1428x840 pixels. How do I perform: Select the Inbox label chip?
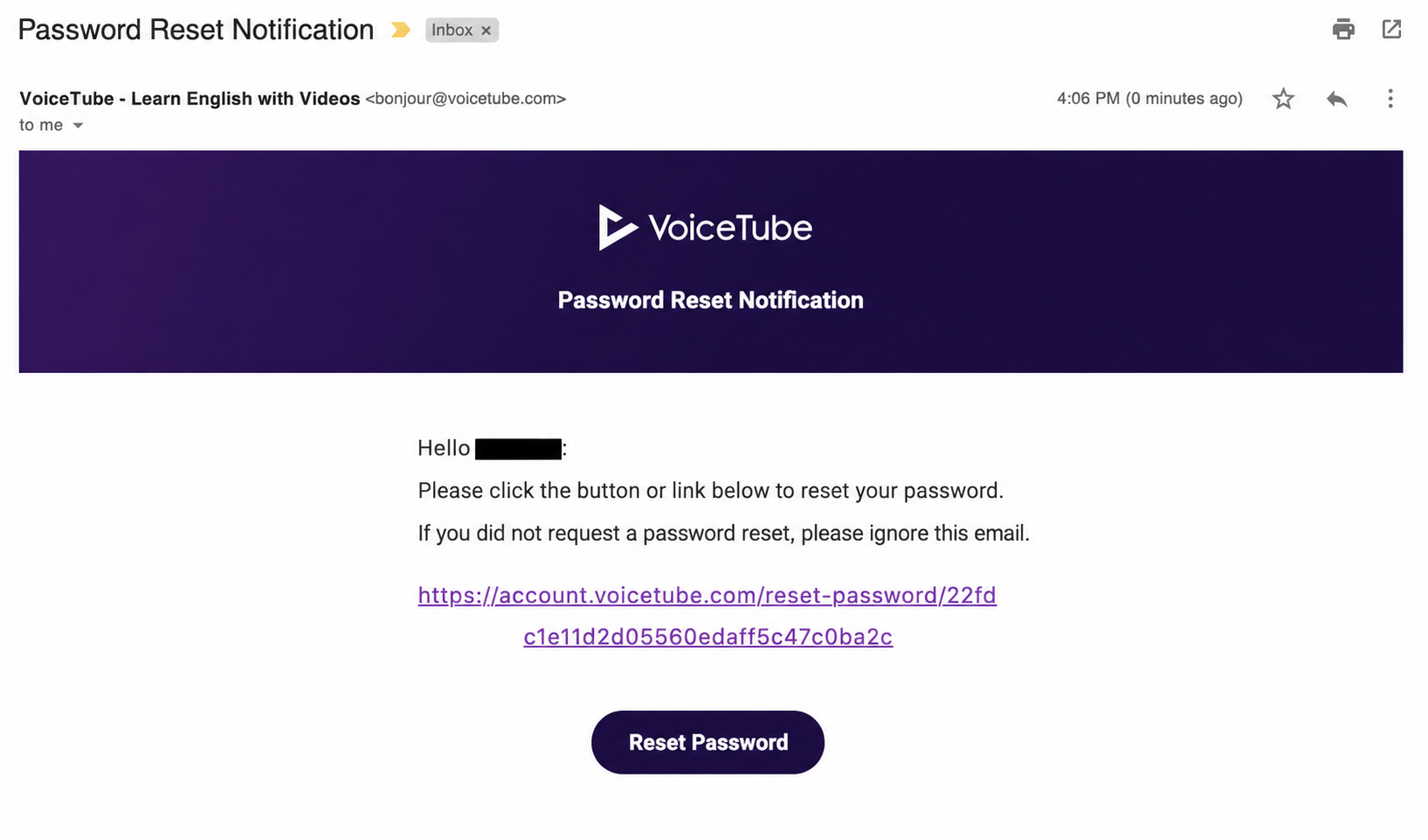(462, 30)
